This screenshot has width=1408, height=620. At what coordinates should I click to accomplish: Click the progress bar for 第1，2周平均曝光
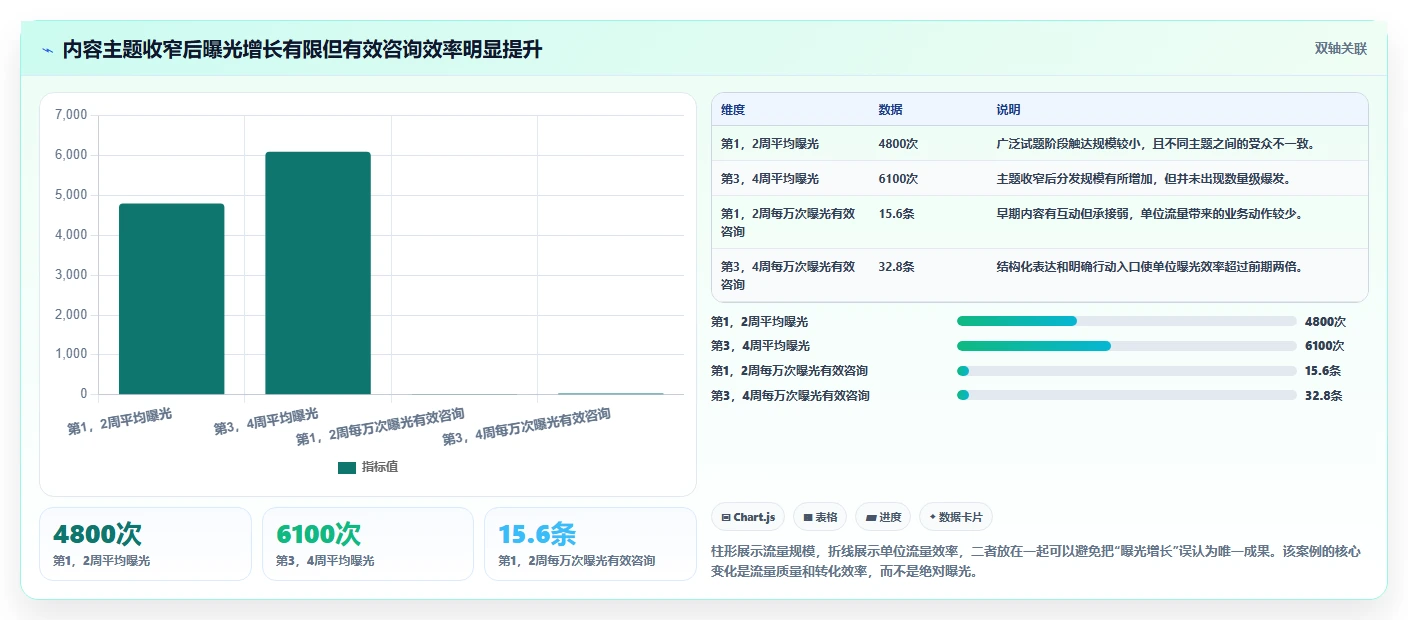pos(1126,321)
